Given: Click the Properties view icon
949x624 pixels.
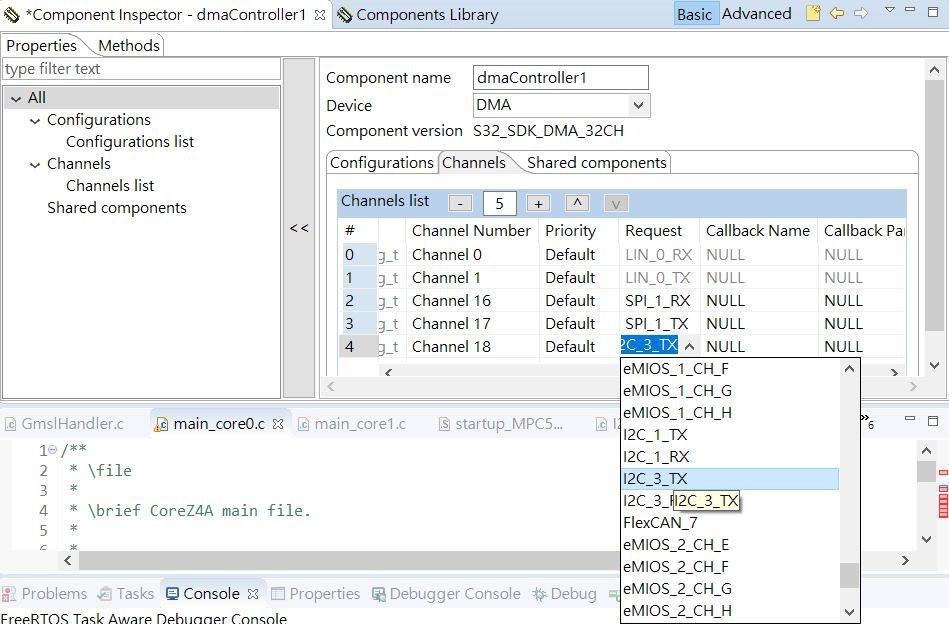Looking at the screenshot, I should coord(278,594).
